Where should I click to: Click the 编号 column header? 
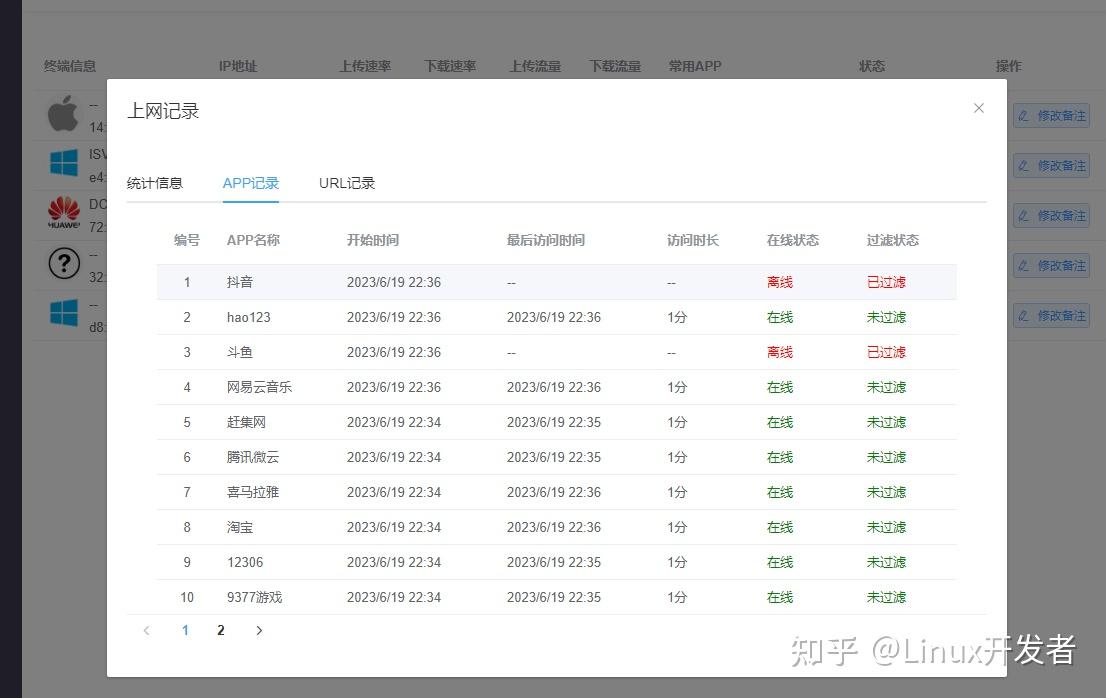pos(187,240)
